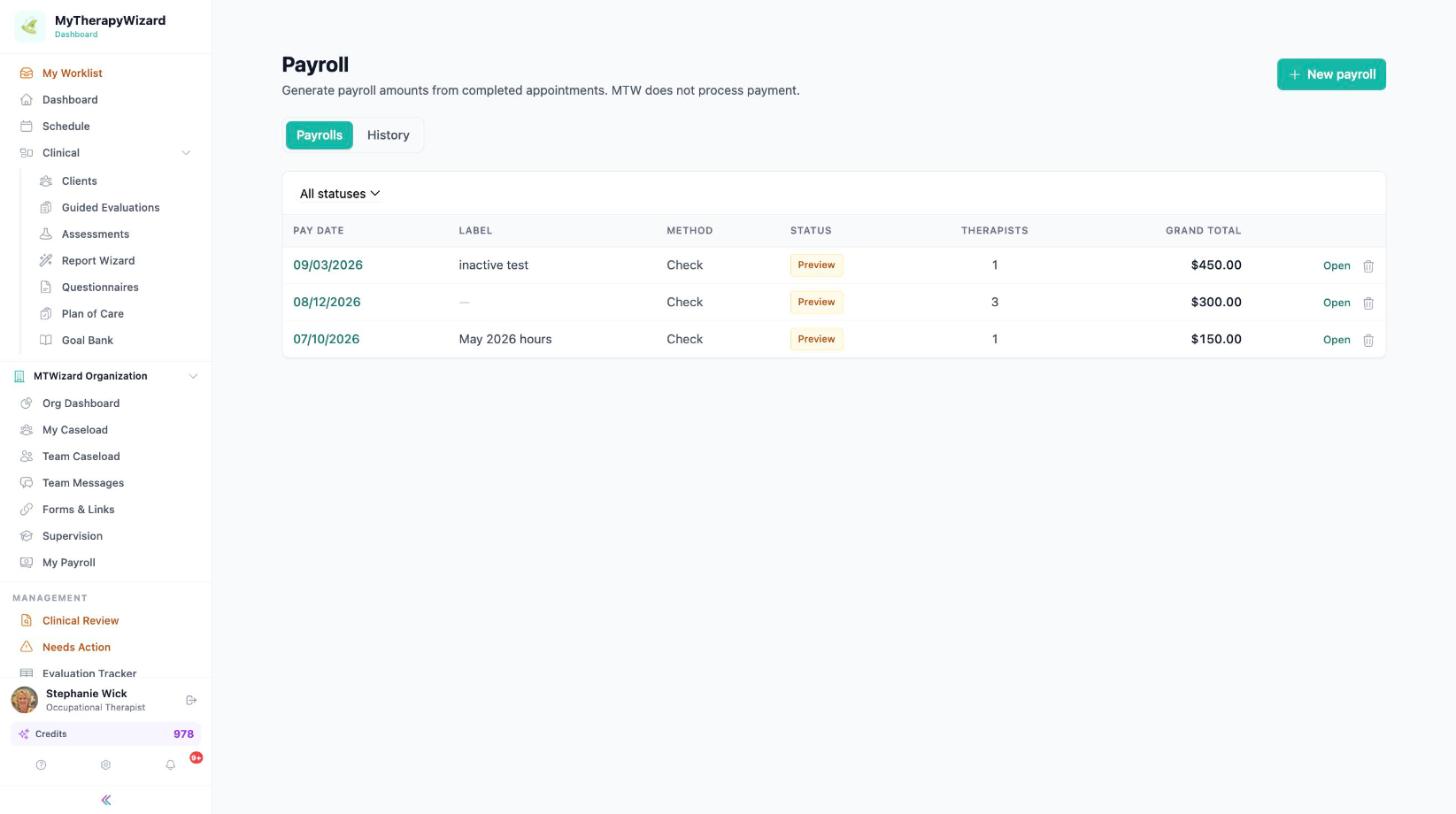Switch to the Payrolls tab
The width and height of the screenshot is (1456, 814).
pos(319,135)
